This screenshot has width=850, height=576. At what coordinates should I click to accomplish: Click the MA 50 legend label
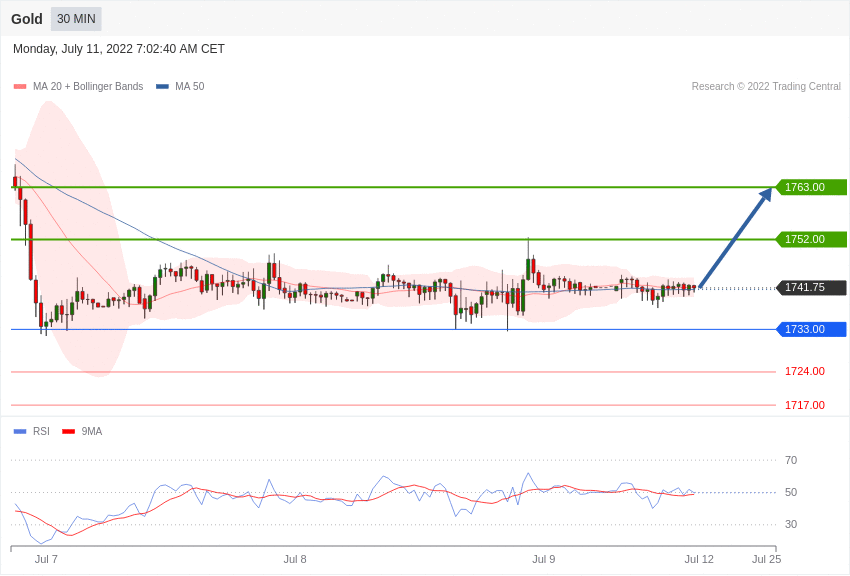190,86
